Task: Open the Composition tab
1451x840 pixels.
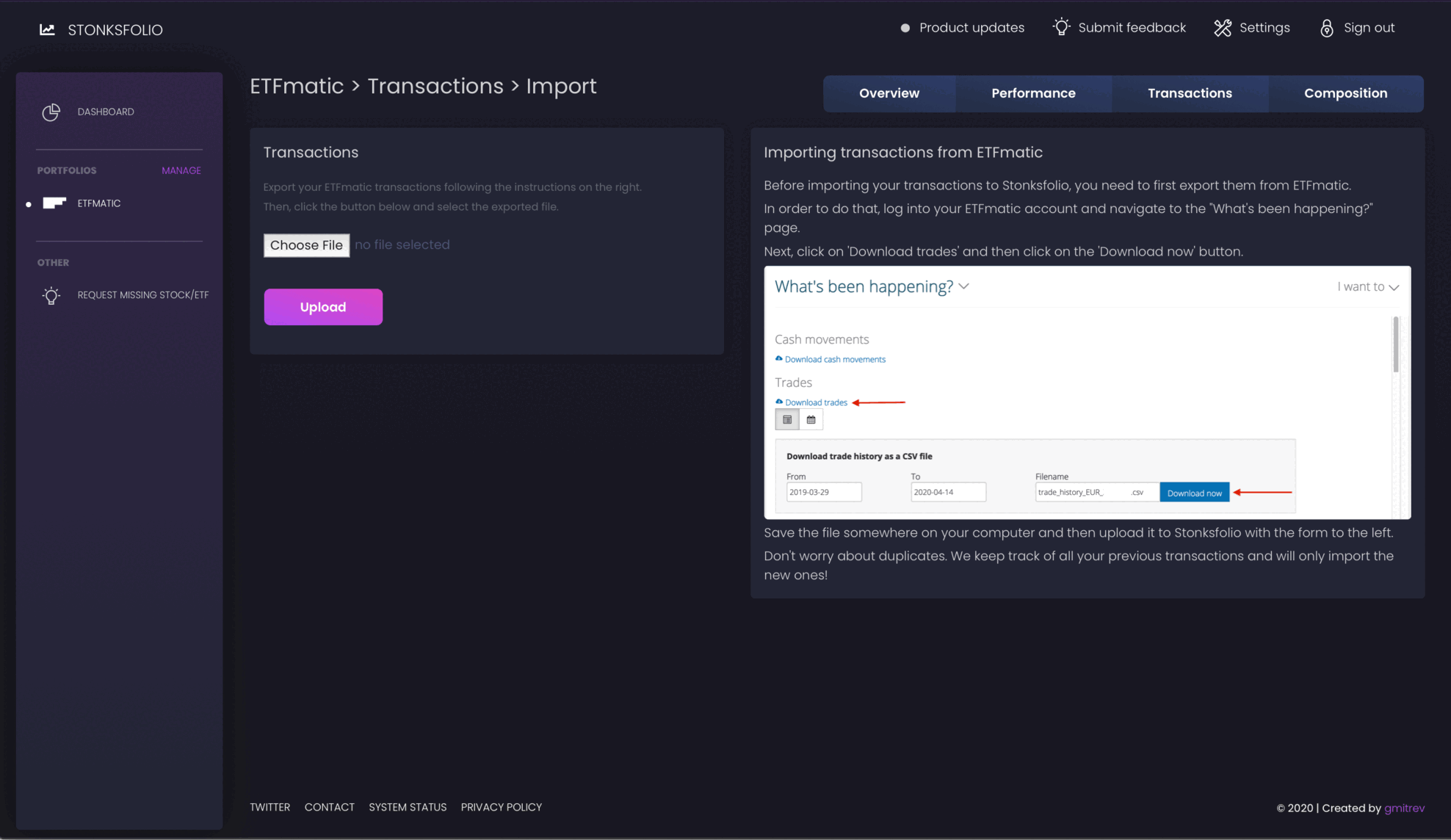Action: pyautogui.click(x=1345, y=93)
